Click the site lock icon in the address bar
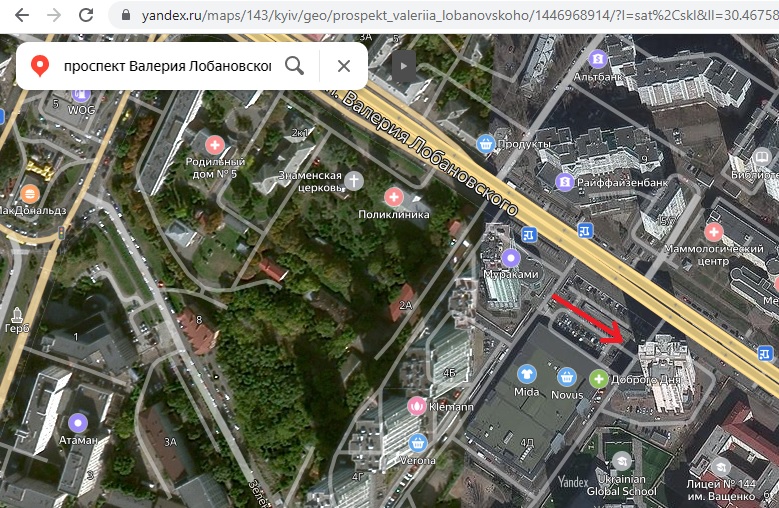 click(125, 16)
